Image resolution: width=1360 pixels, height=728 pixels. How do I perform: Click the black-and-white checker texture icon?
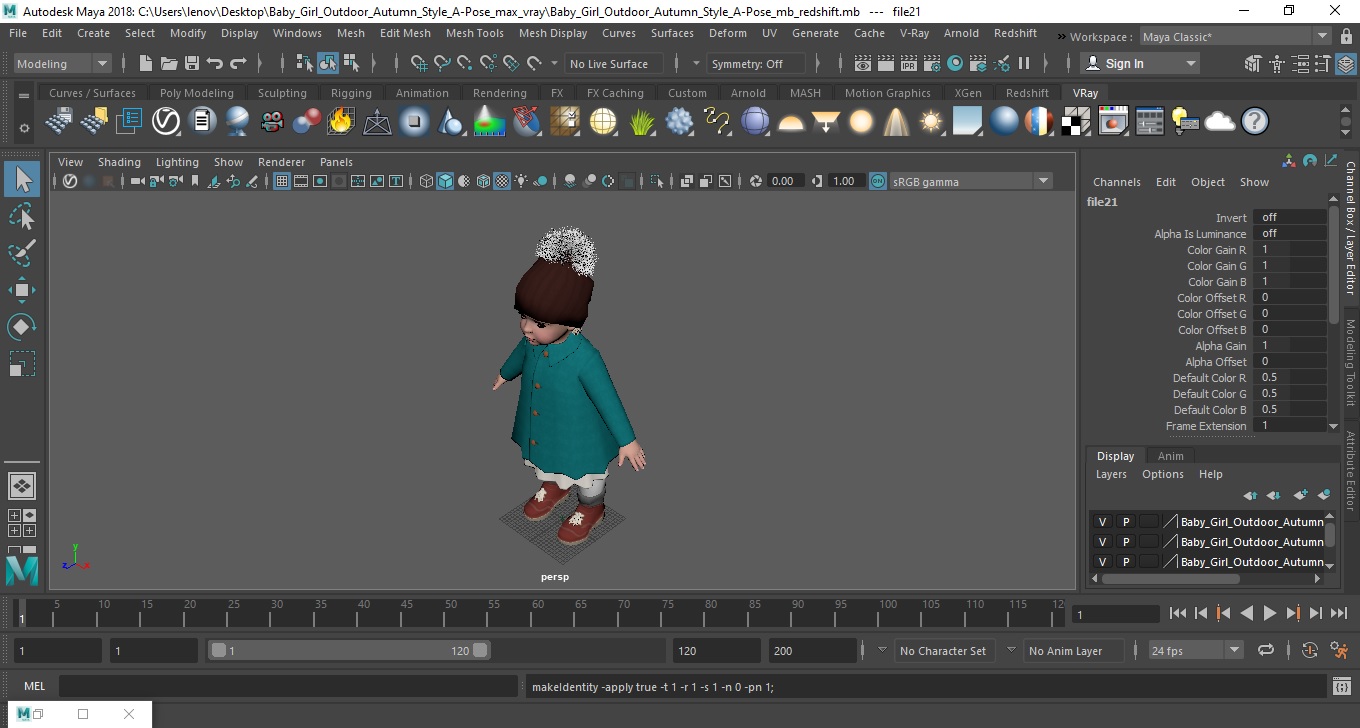[1076, 122]
